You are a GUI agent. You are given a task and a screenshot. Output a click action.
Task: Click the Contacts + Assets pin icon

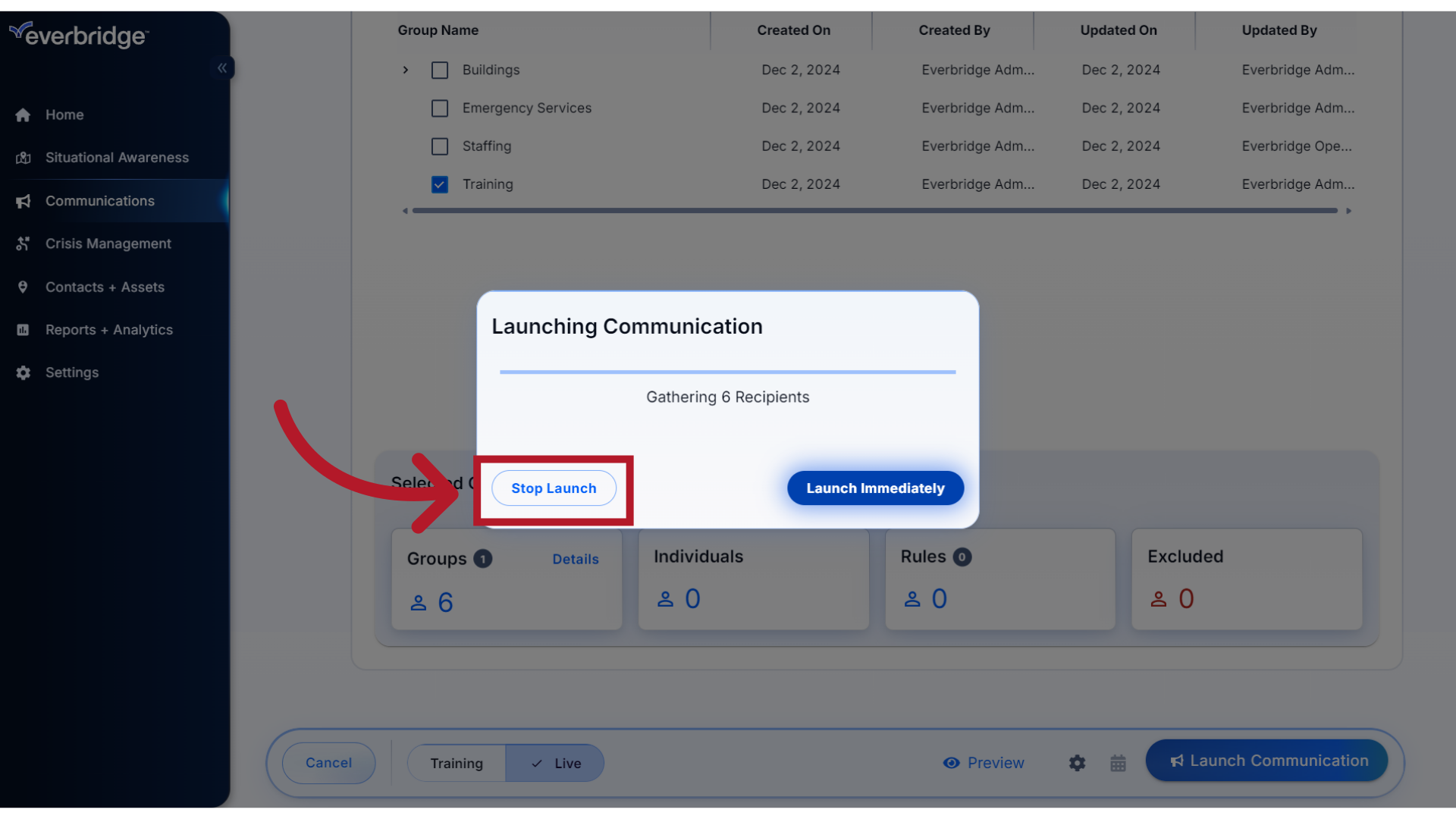tap(23, 287)
